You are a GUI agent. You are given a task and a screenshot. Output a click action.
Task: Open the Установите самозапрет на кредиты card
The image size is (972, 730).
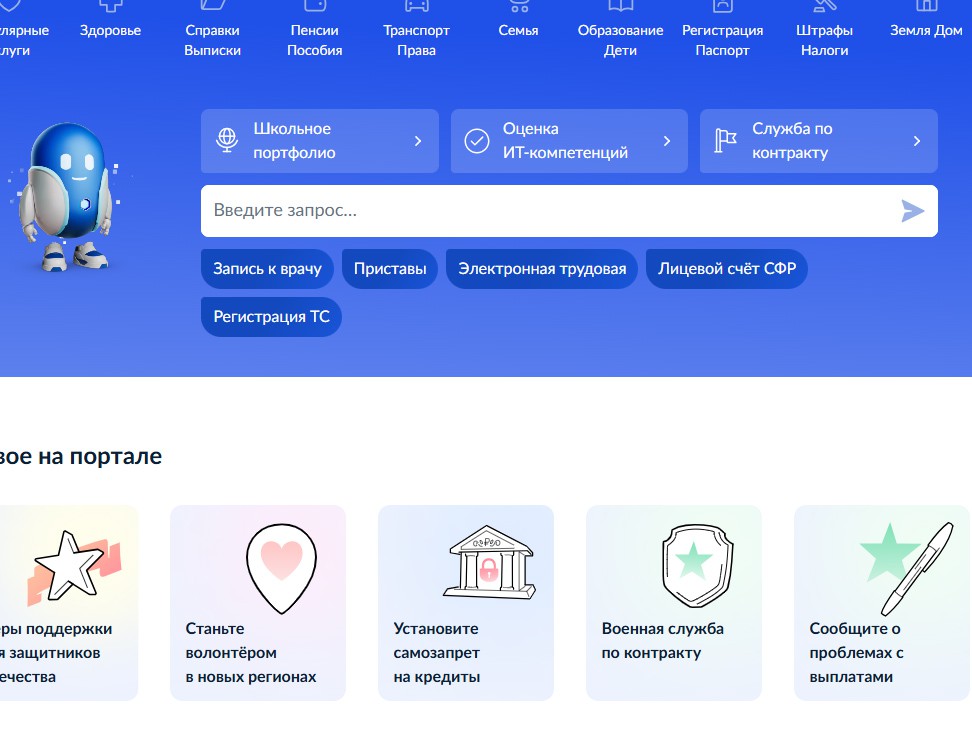point(465,602)
